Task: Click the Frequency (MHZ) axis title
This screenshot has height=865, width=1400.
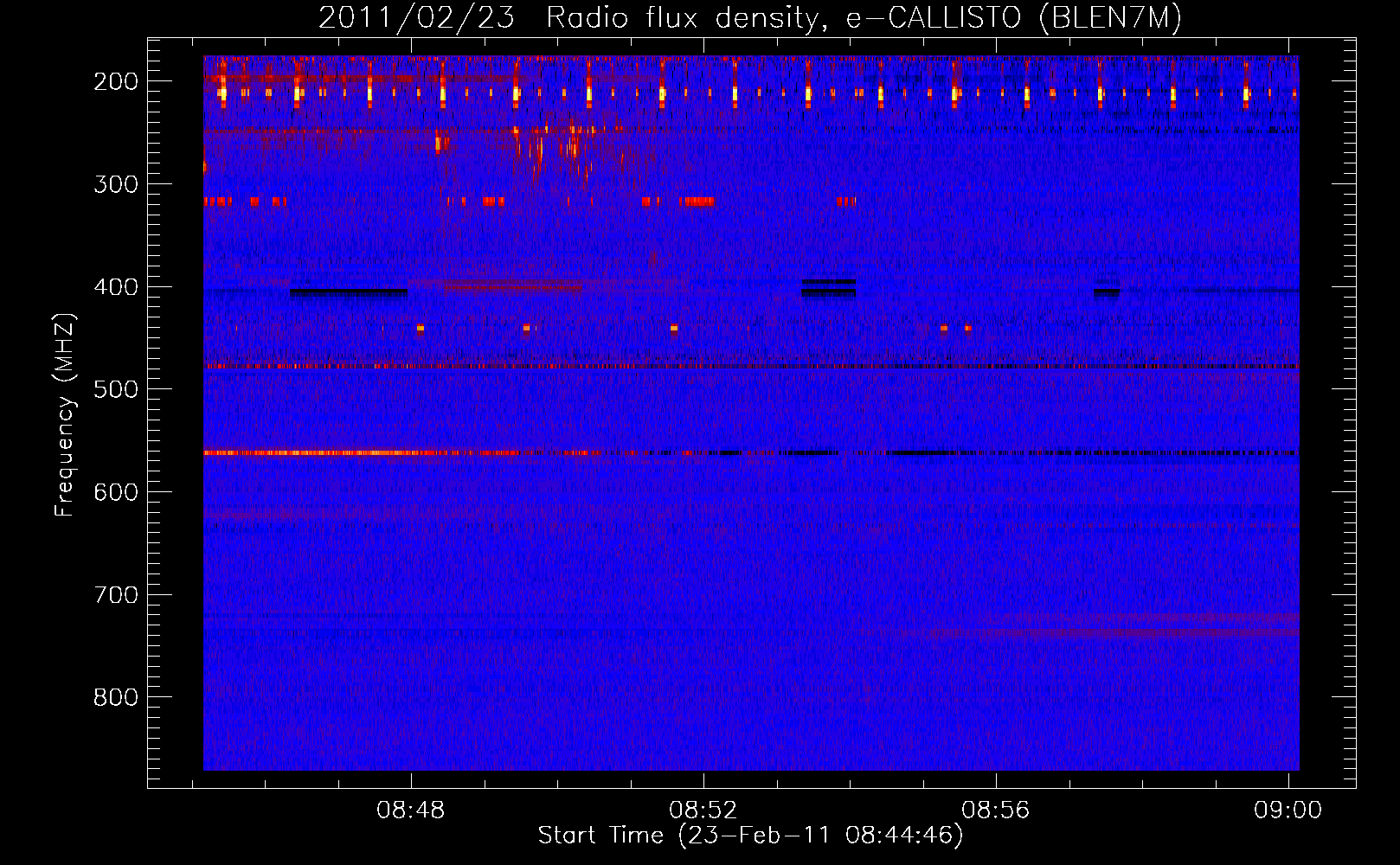Action: point(66,415)
